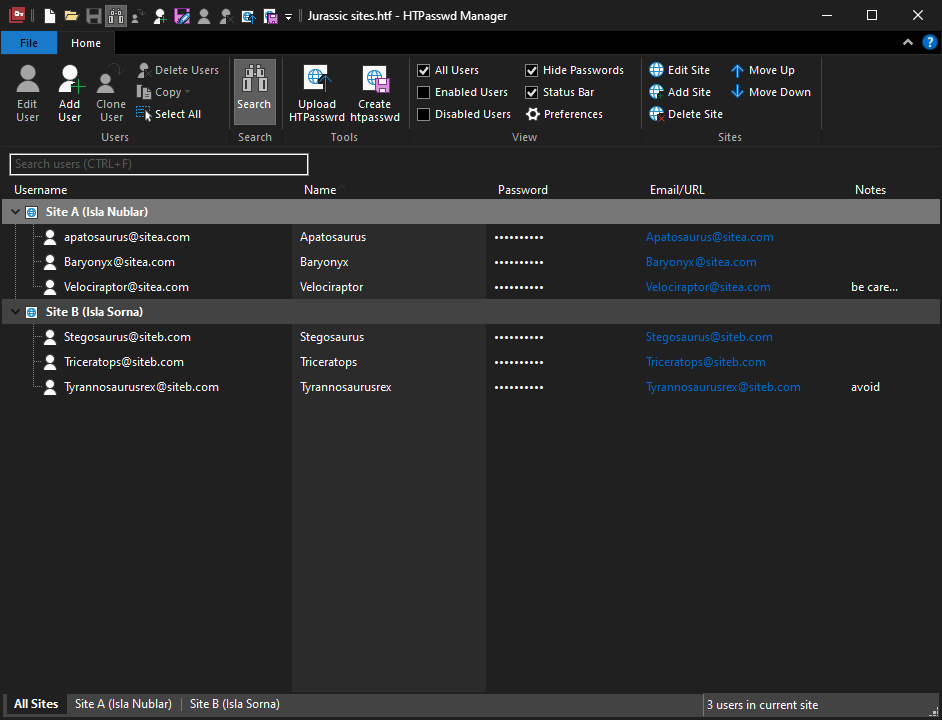Click Move Up arrow in Sites
Viewport: 942px width, 720px height.
coord(762,70)
